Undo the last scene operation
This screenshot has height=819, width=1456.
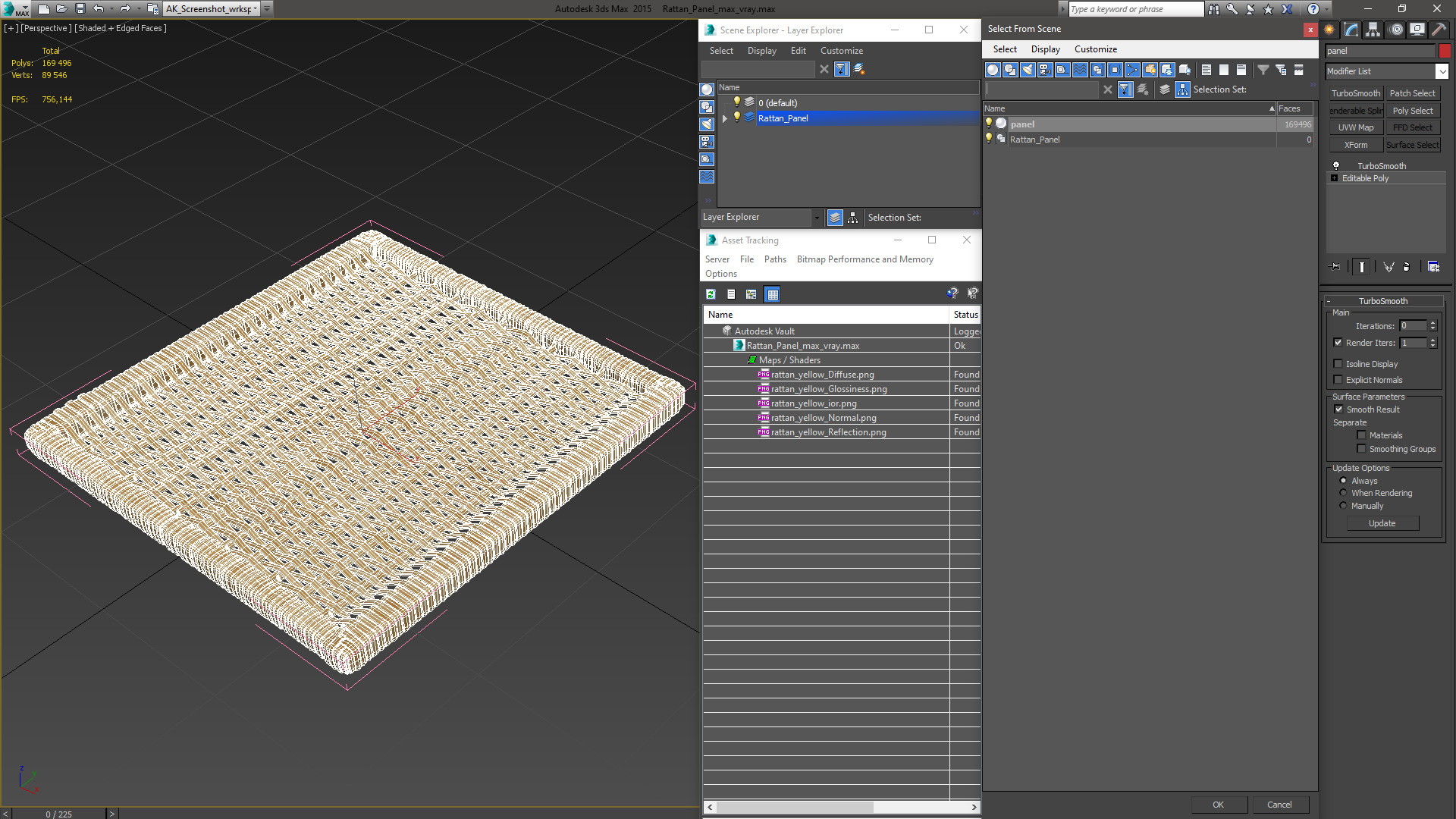pos(99,9)
